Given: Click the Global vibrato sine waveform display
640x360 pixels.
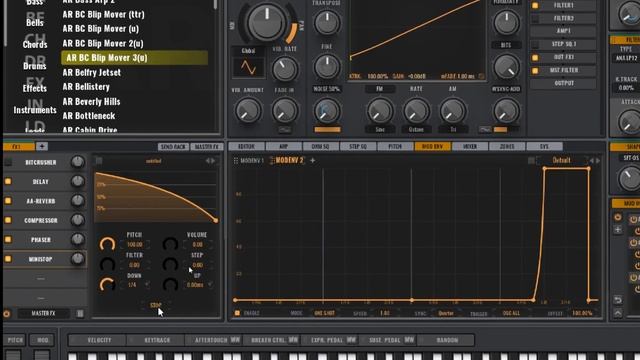Looking at the screenshot, I should pos(248,67).
